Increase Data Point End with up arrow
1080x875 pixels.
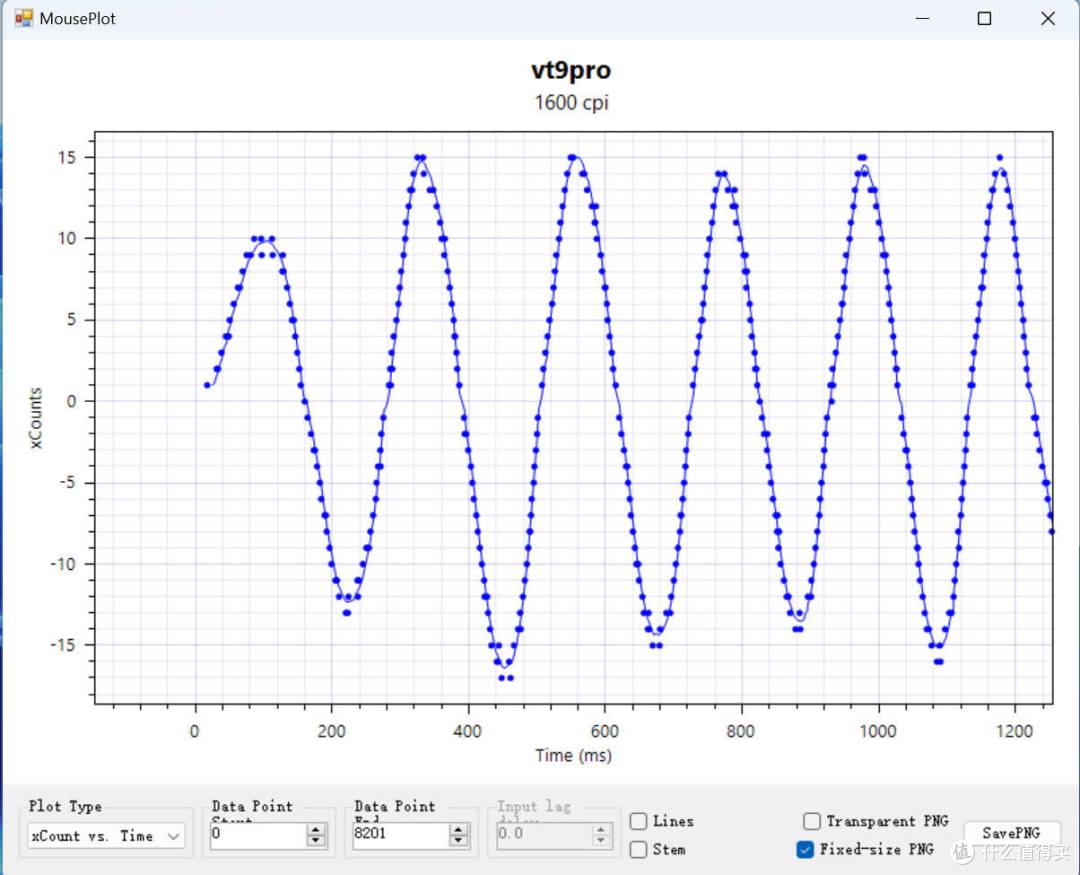pyautogui.click(x=458, y=830)
